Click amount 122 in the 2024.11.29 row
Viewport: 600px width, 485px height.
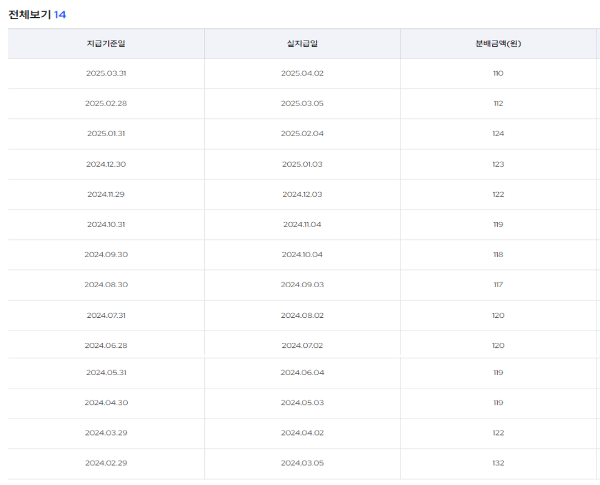498,194
